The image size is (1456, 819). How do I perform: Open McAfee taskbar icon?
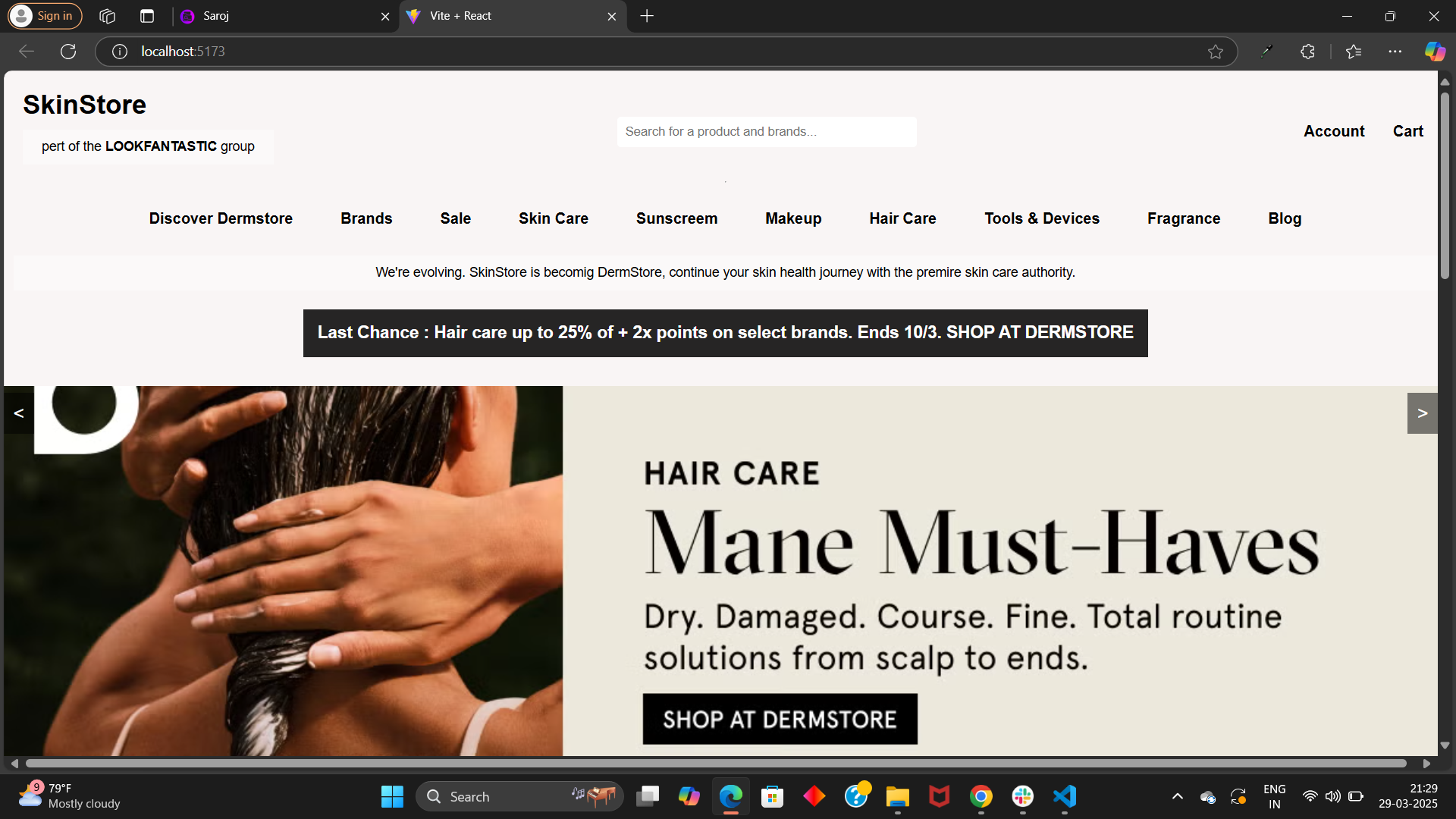(939, 796)
